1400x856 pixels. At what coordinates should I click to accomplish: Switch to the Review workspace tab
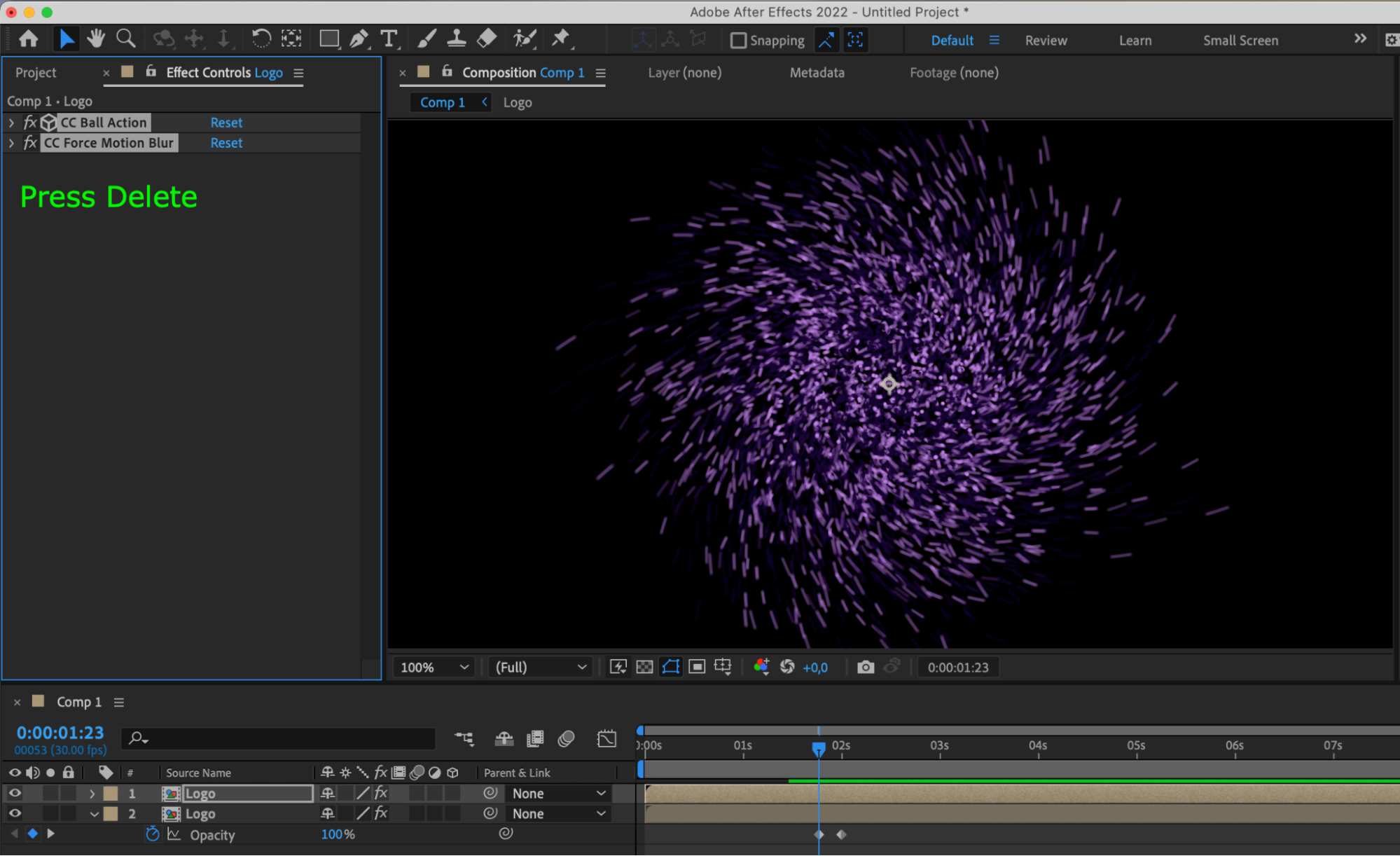coord(1046,40)
